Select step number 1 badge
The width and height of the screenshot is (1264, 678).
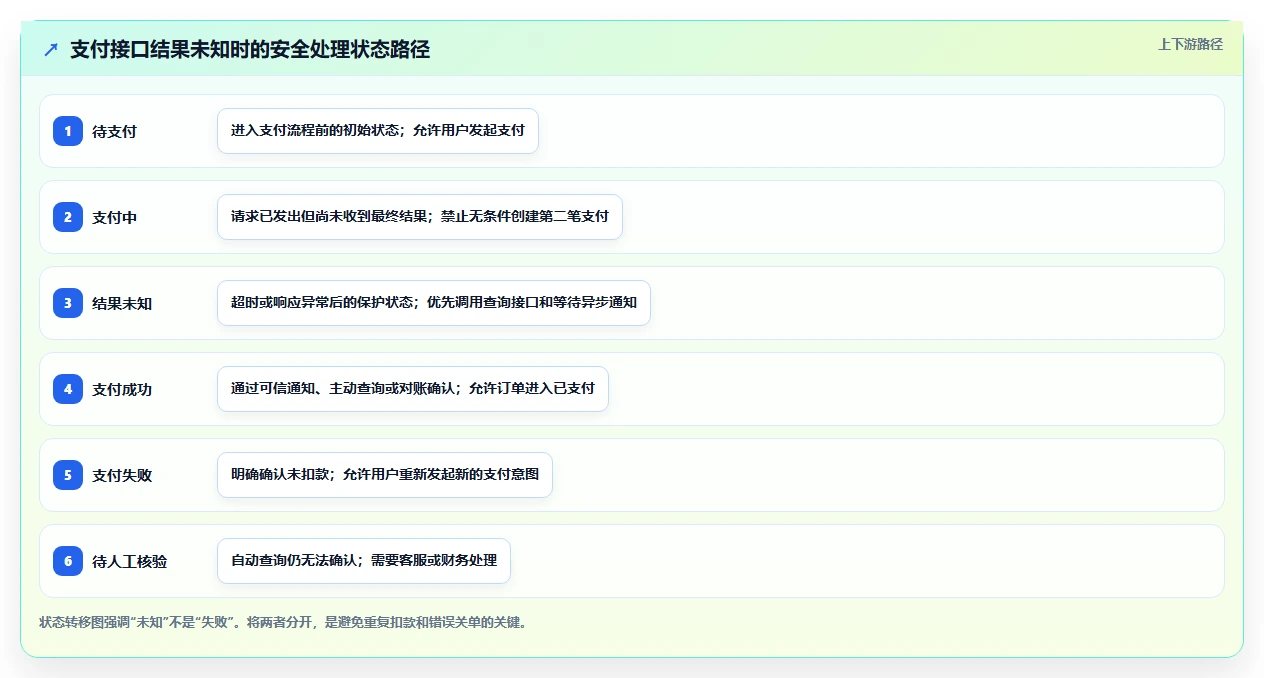tap(68, 131)
